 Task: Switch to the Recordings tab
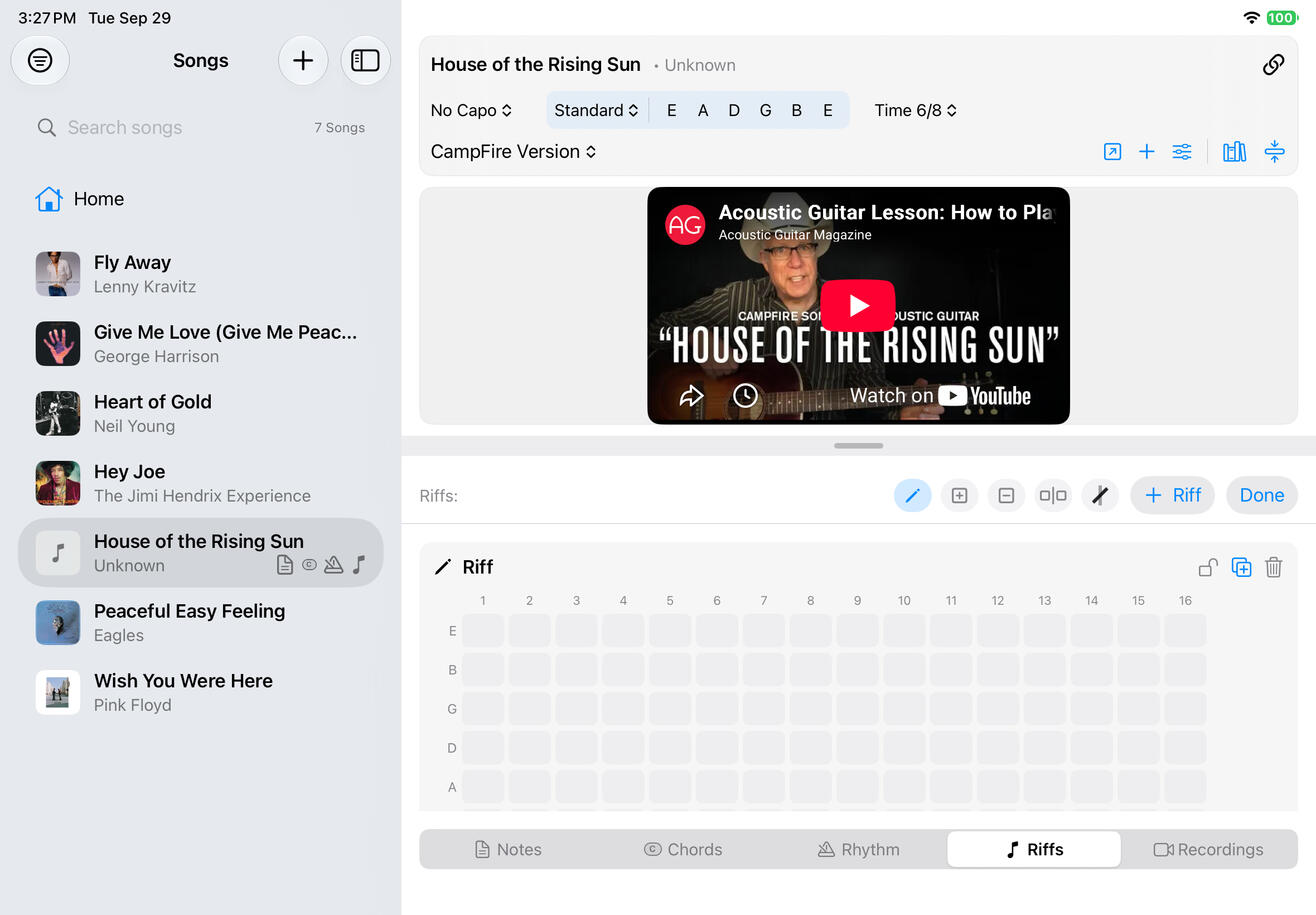pyautogui.click(x=1209, y=850)
